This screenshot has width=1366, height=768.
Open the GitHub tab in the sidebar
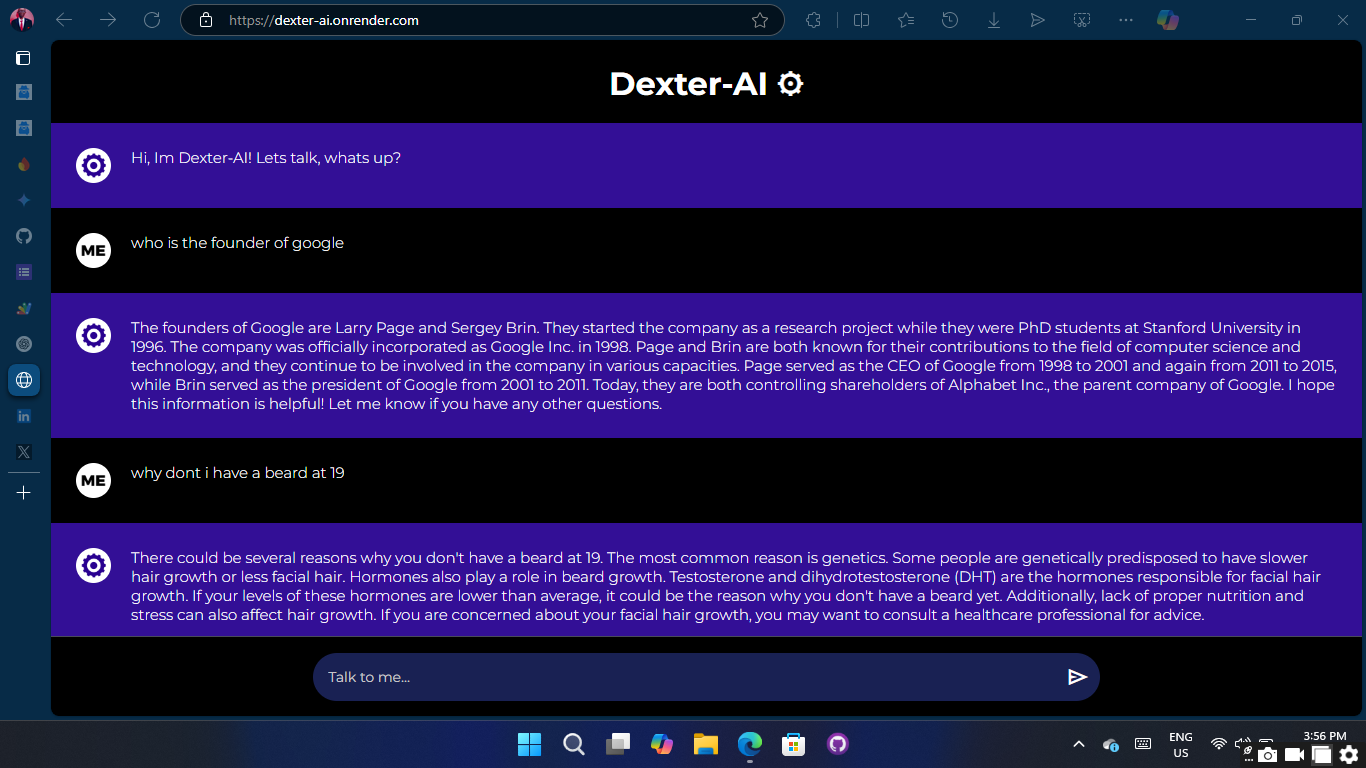[x=24, y=236]
